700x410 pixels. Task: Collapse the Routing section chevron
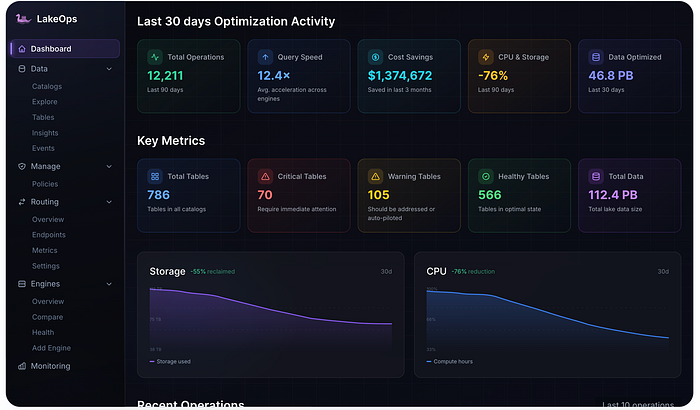[109, 202]
